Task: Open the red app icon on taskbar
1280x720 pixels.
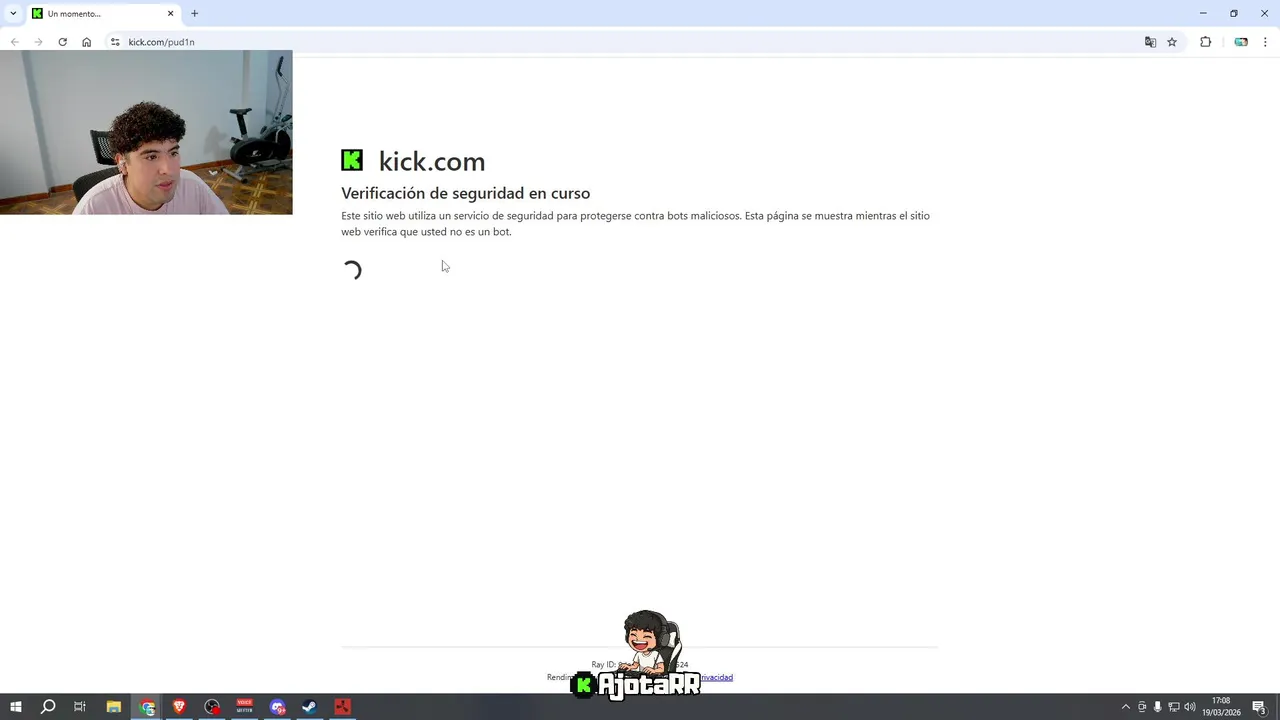Action: coord(343,707)
